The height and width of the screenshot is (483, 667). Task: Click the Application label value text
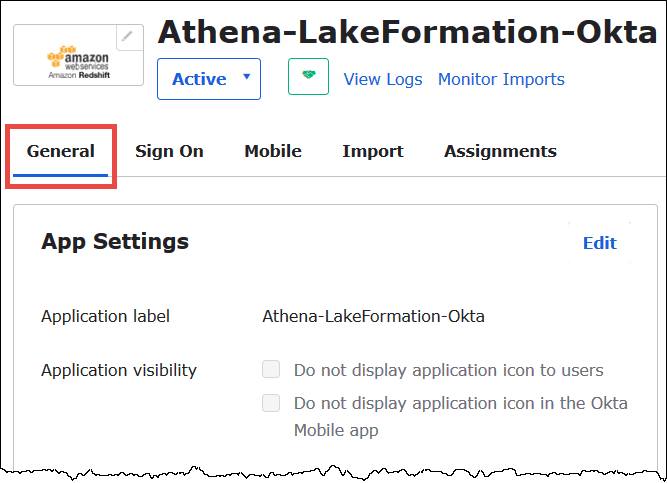click(x=373, y=316)
